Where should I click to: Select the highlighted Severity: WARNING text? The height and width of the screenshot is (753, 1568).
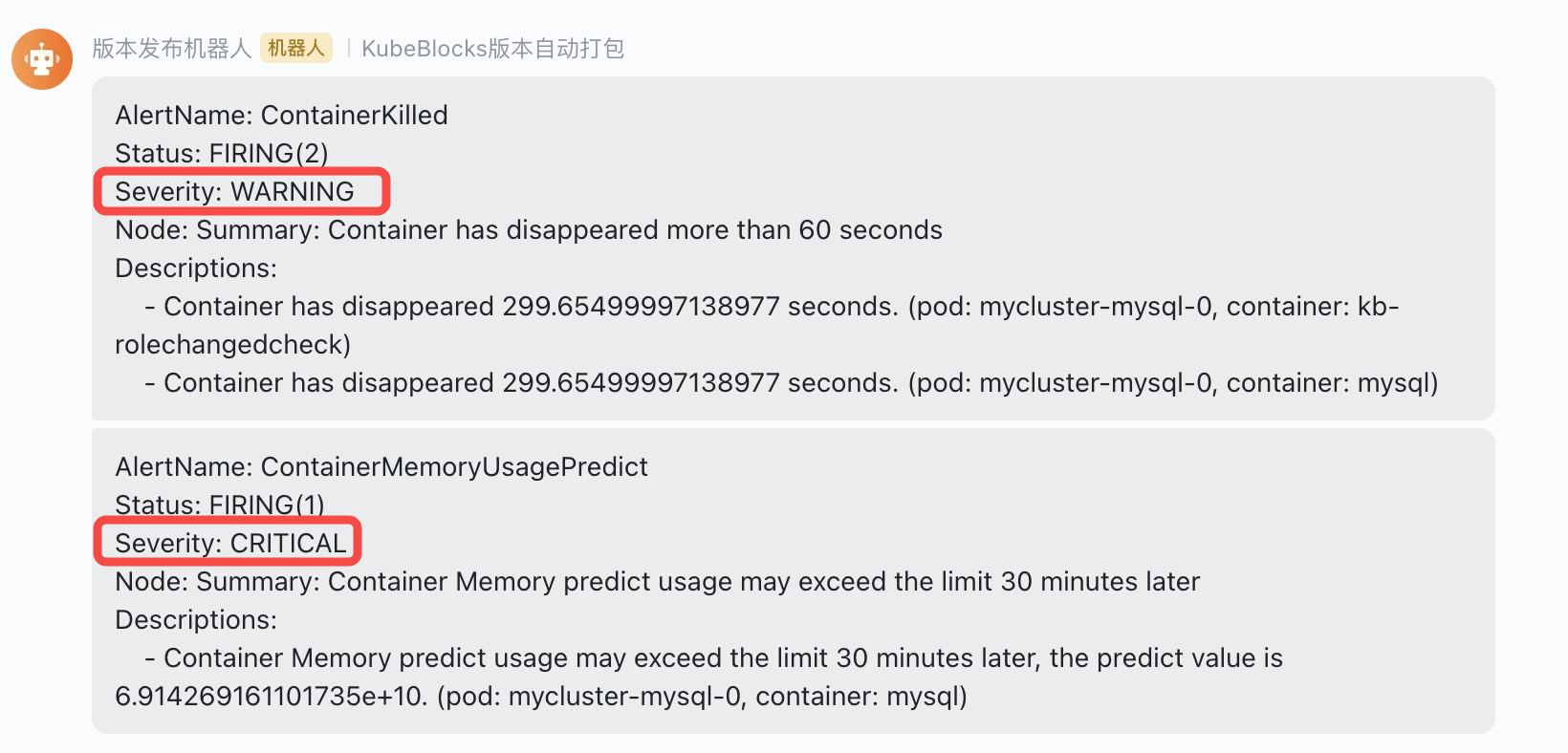coord(234,191)
